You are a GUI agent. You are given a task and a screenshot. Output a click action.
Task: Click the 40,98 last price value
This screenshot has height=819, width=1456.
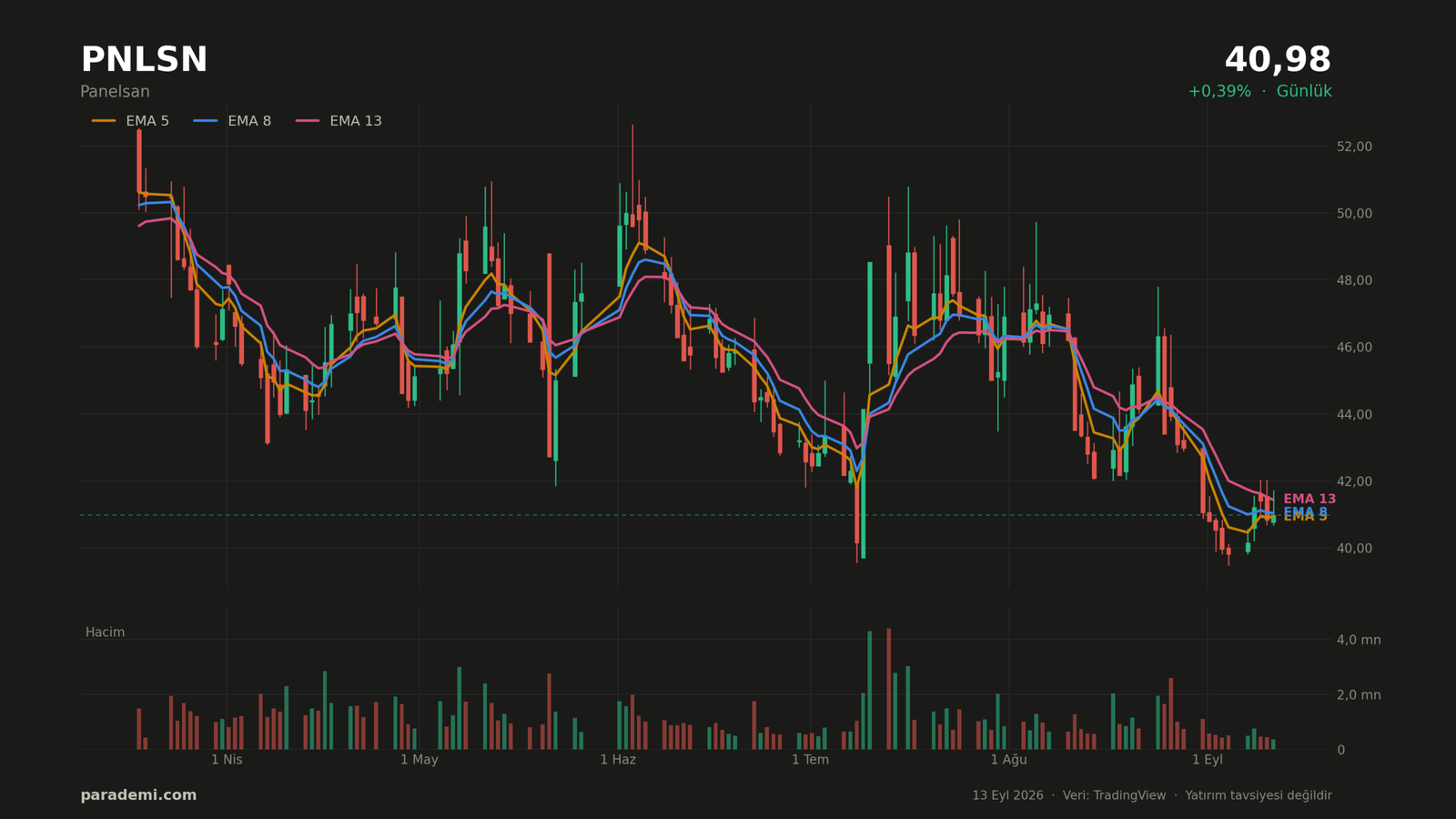pos(1278,60)
